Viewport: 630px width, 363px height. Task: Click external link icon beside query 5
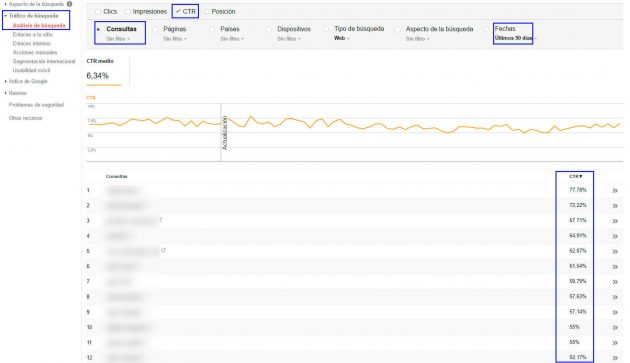(164, 250)
